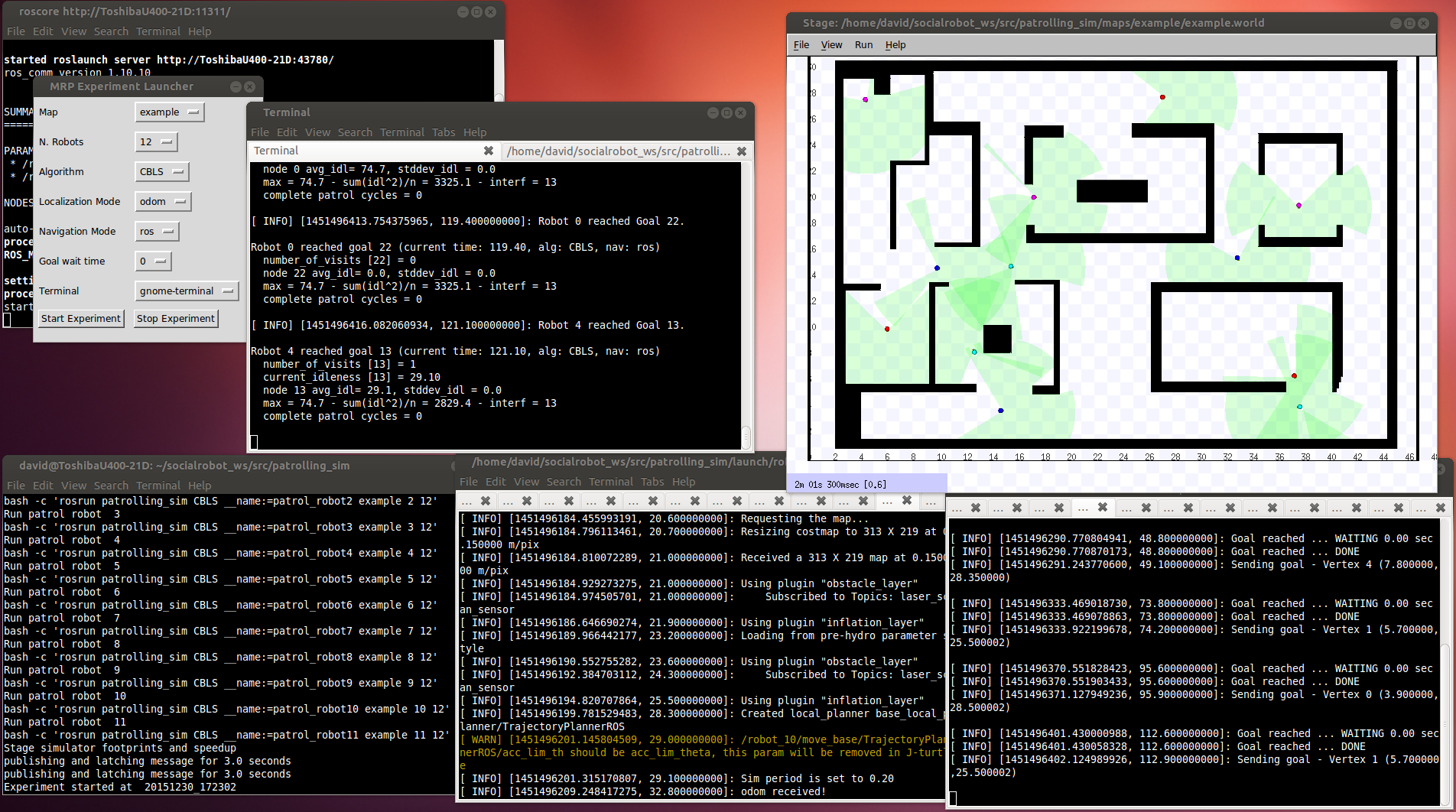1456x812 pixels.
Task: Open the Tabs menu in the middle Terminal window
Action: coord(443,132)
